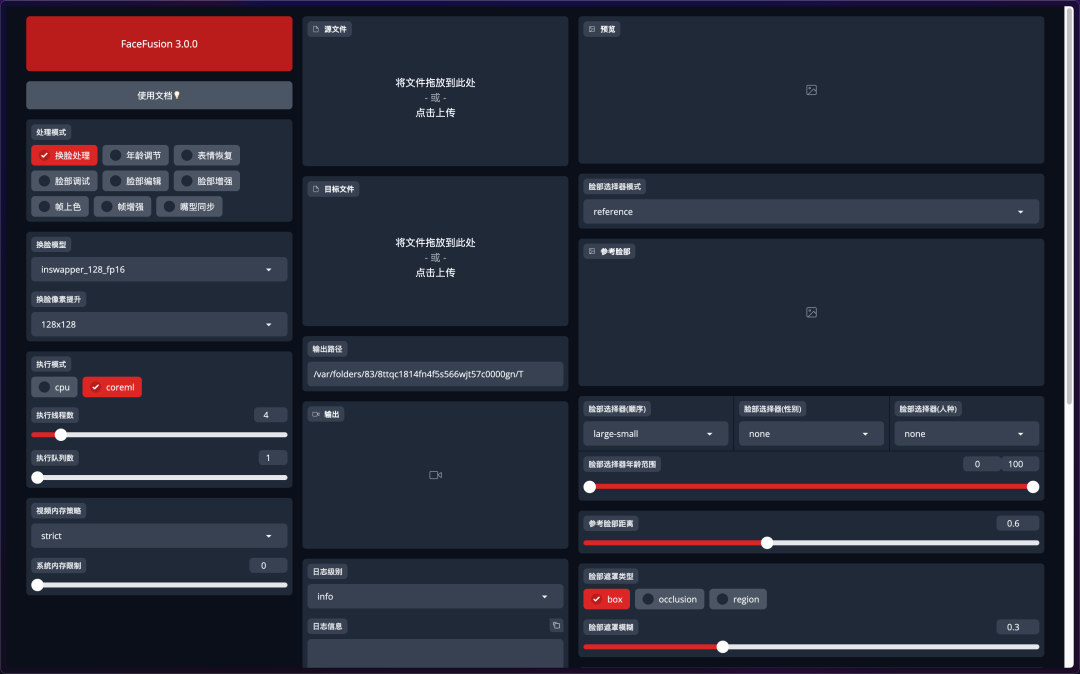Screen dimensions: 1080x674
Task: Click the 输出路径 text input field
Action: pyautogui.click(x=435, y=374)
